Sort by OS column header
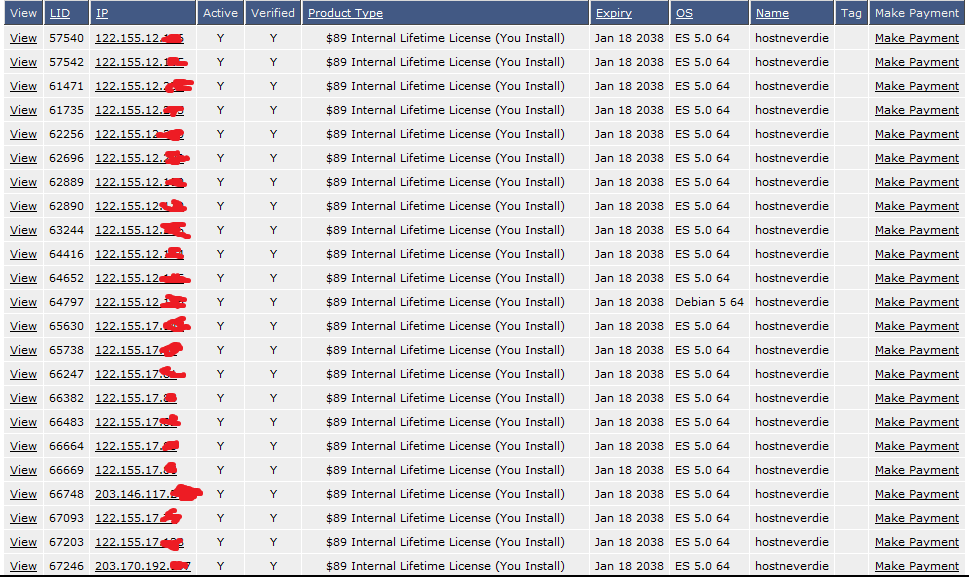This screenshot has width=969, height=577. (x=684, y=13)
